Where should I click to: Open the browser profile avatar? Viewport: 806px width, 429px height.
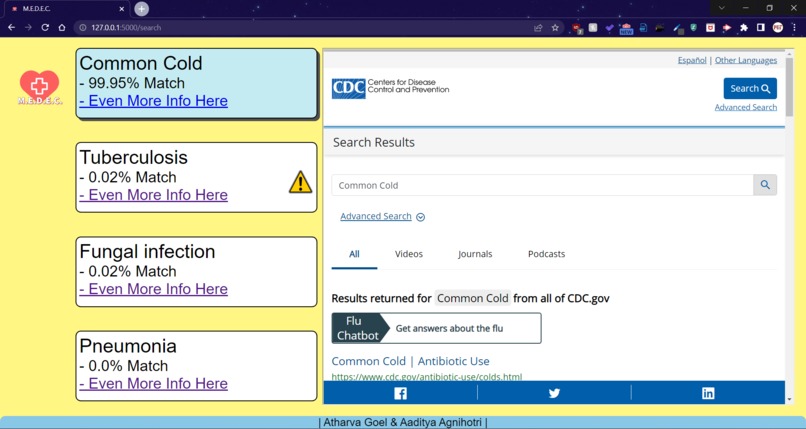778,28
